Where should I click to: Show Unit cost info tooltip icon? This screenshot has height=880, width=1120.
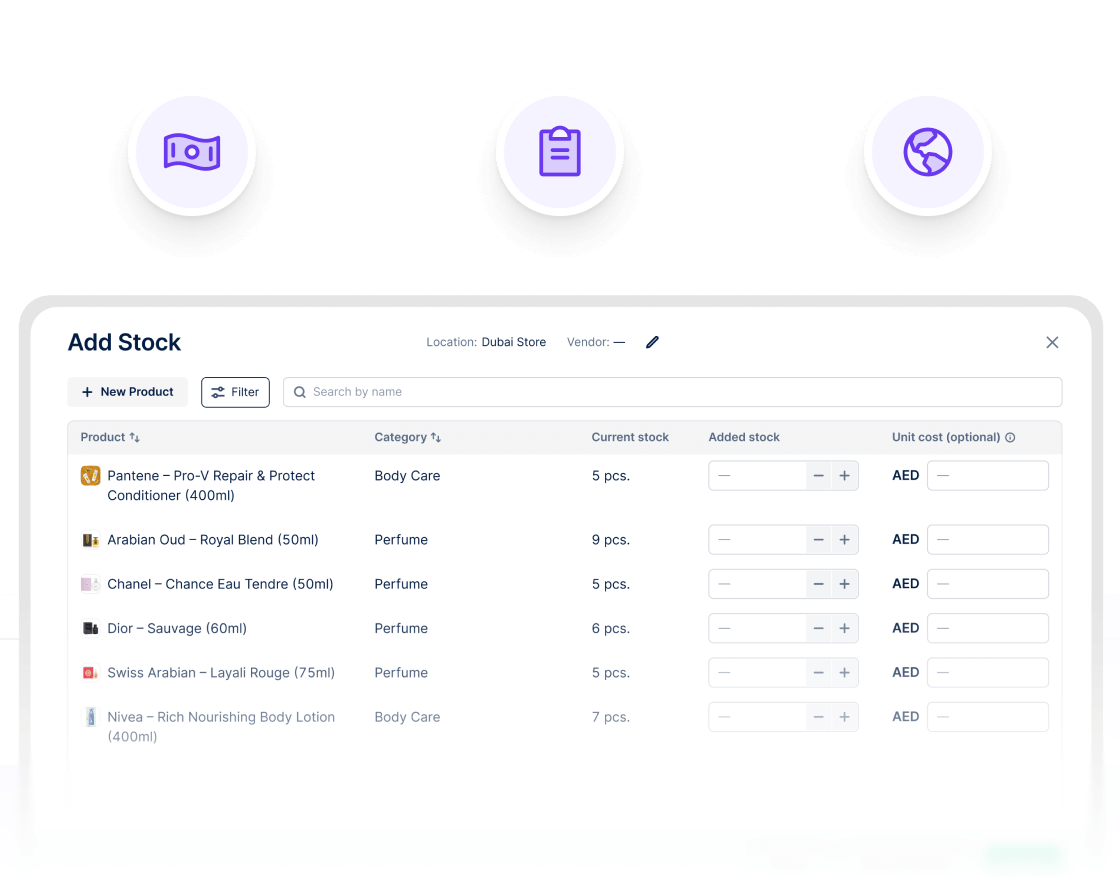[1010, 437]
